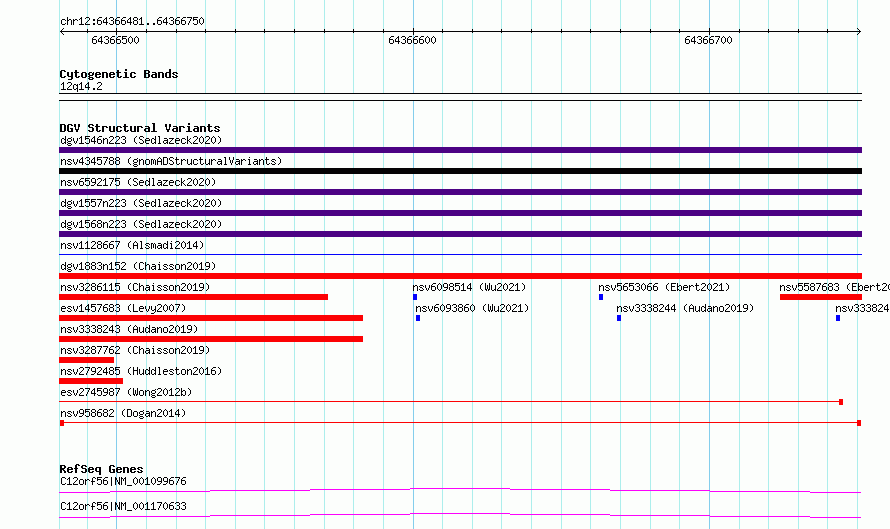Click the purple bar under nsv6592175
Viewport: 890px width, 529px height.
tap(460, 192)
